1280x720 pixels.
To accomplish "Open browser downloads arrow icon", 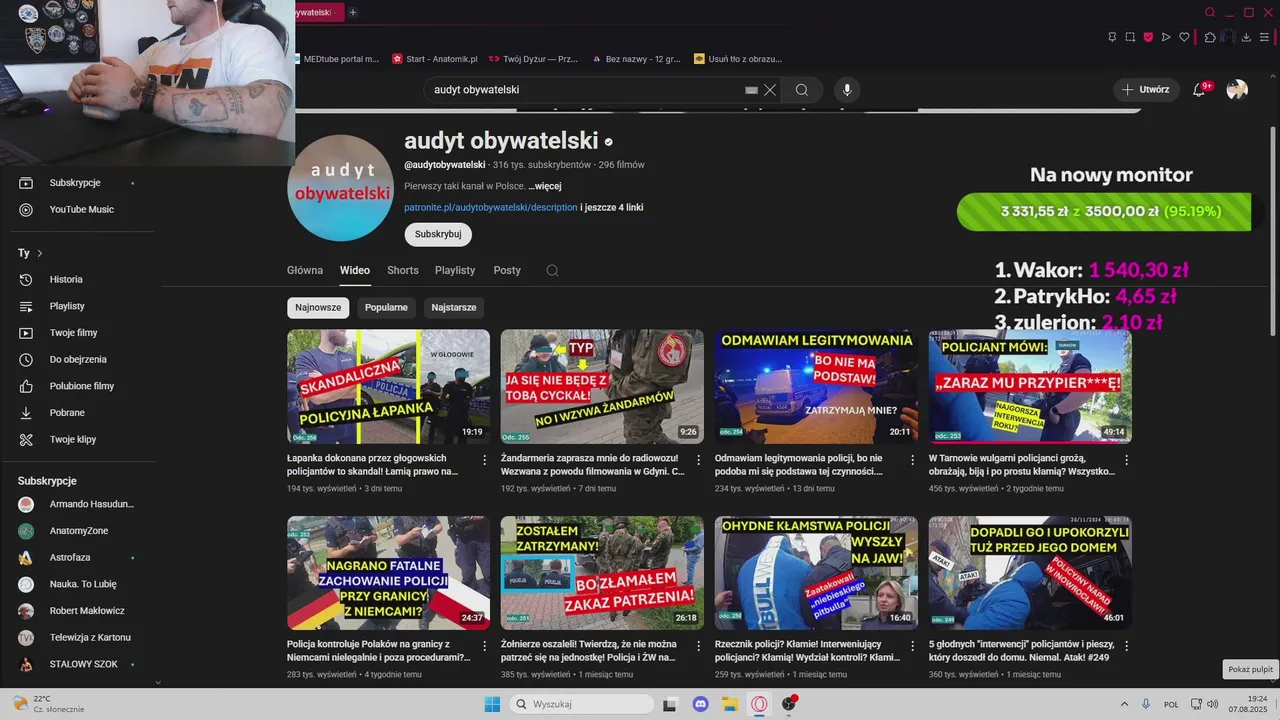I will tap(1246, 37).
